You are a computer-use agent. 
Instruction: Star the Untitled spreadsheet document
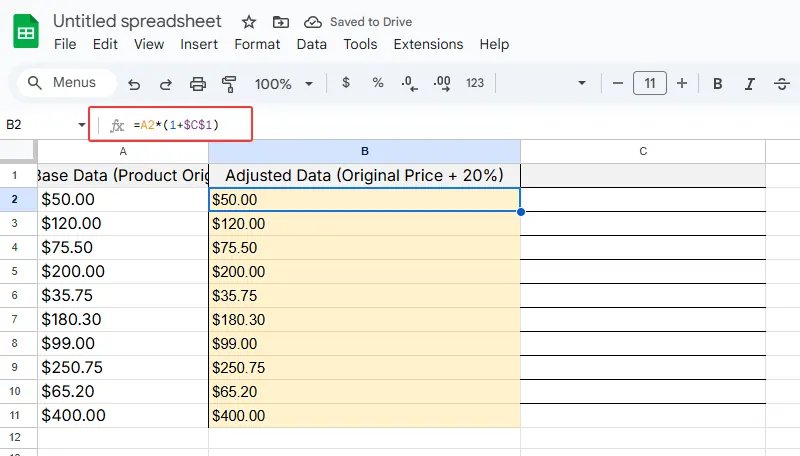(x=249, y=22)
